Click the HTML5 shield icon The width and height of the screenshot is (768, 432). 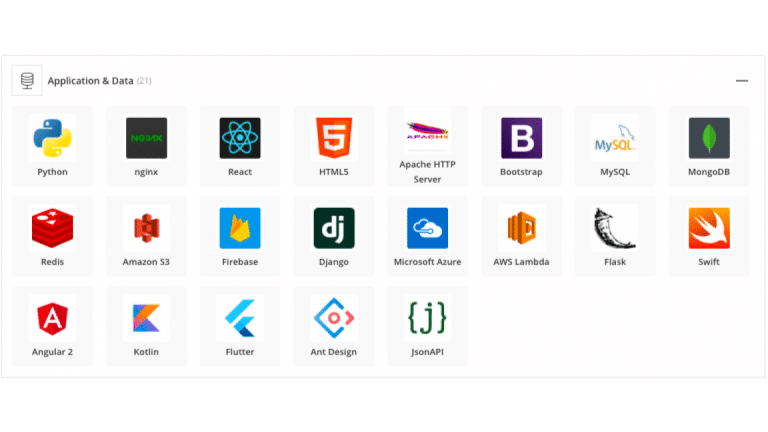click(334, 138)
